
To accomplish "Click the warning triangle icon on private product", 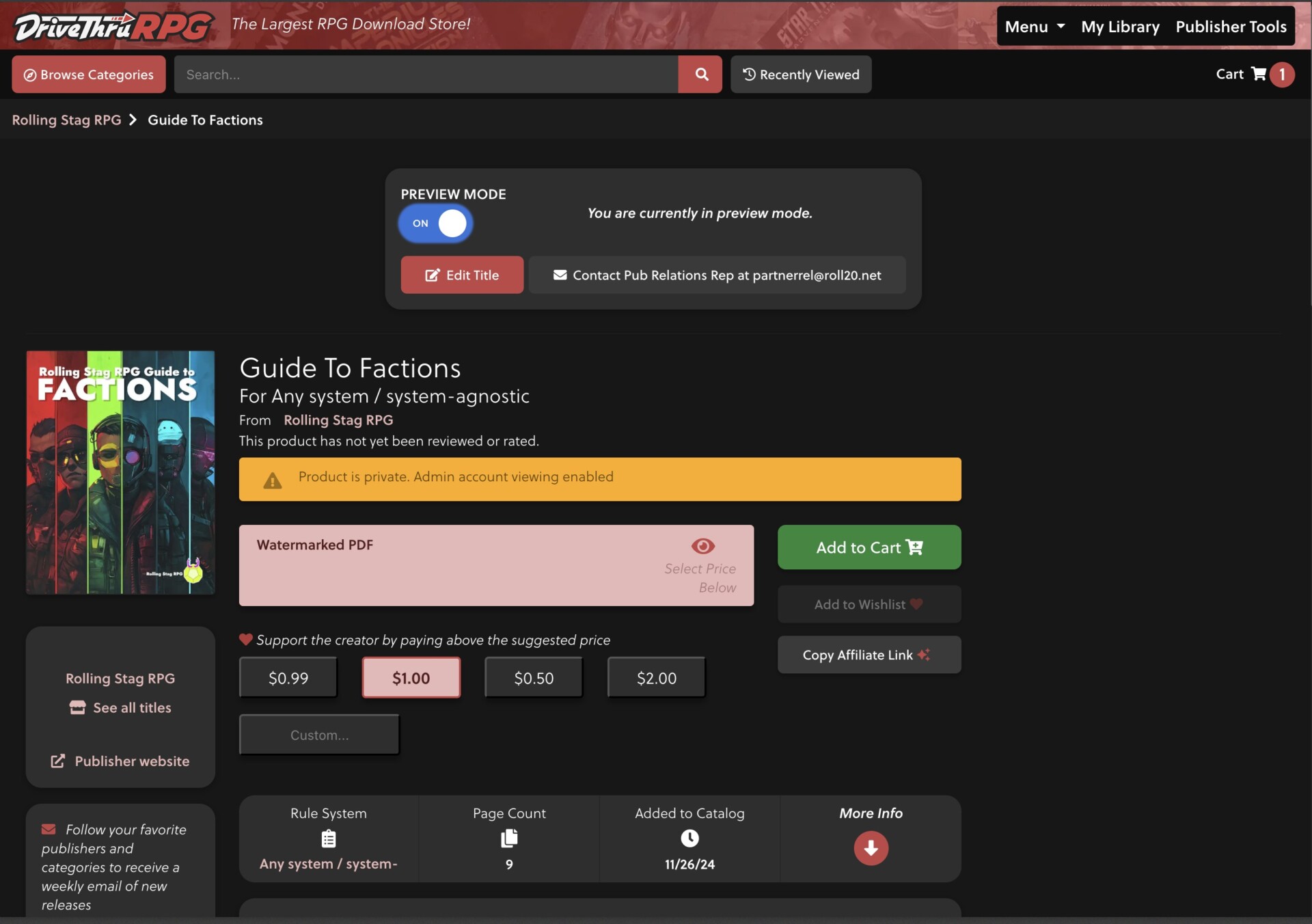I will tap(271, 479).
